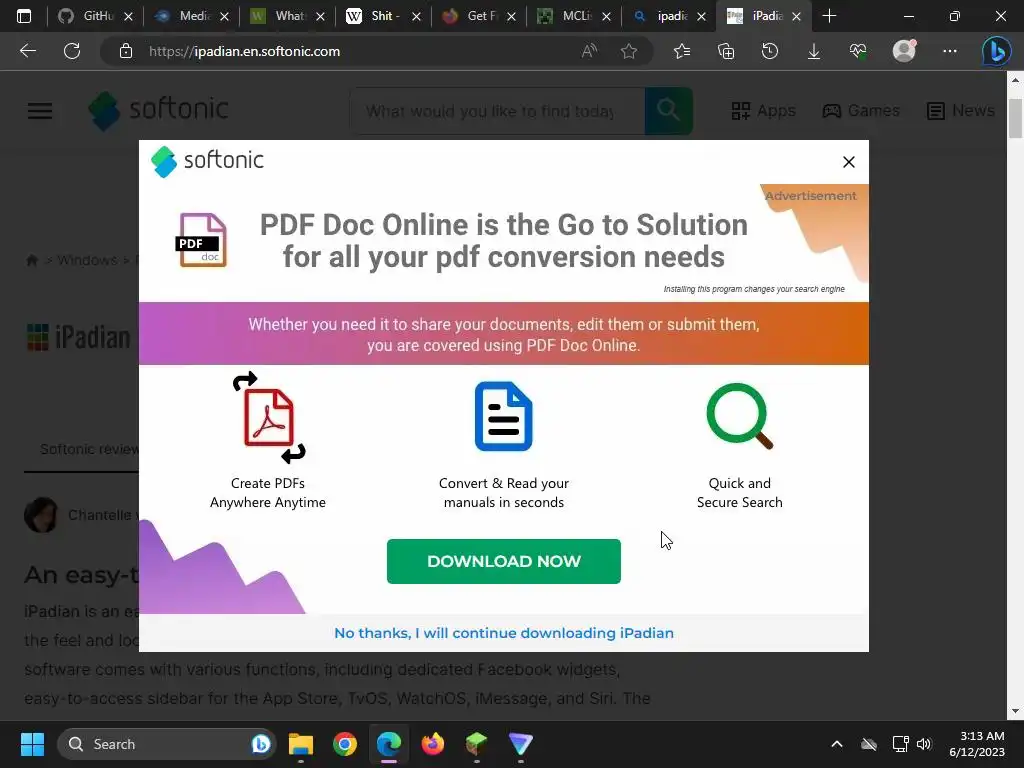Image resolution: width=1024 pixels, height=768 pixels.
Task: Click the green magnifier Quick Search icon
Action: 740,417
